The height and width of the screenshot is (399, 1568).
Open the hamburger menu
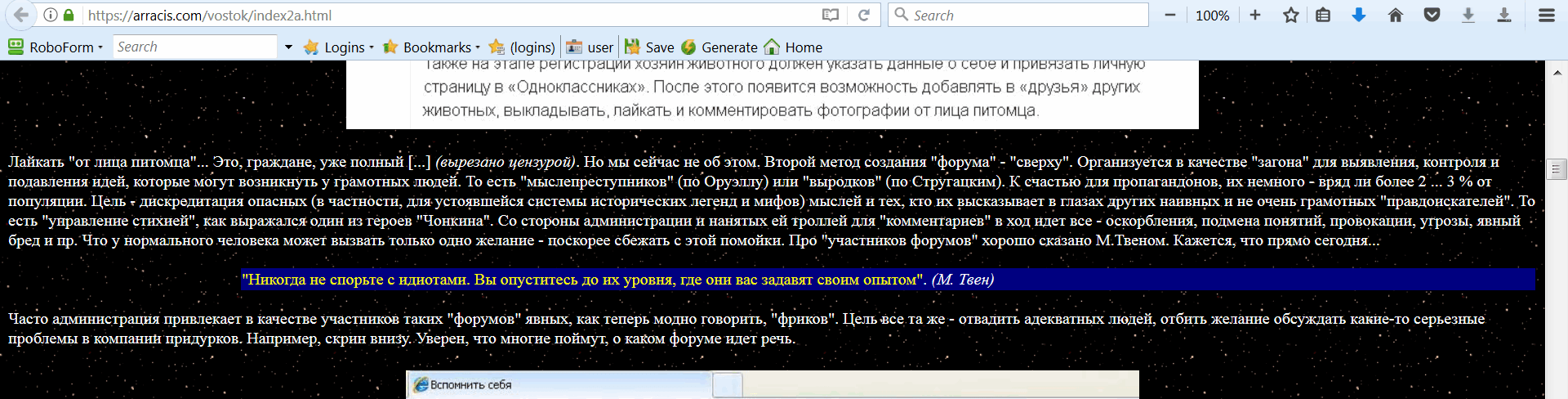coord(1546,15)
